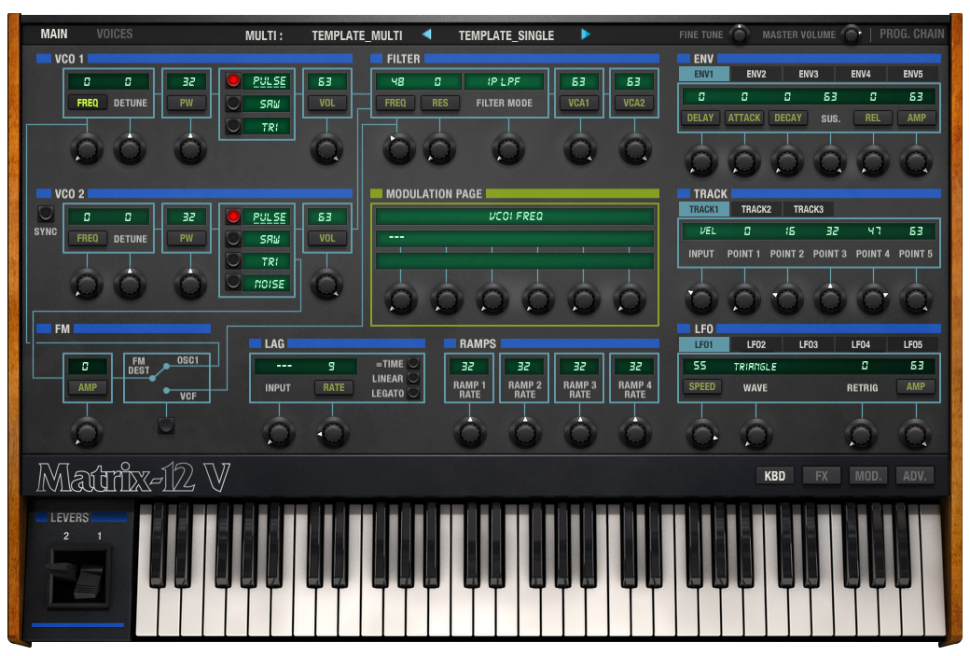Click the FX panel button
970x656 pixels.
tap(821, 476)
